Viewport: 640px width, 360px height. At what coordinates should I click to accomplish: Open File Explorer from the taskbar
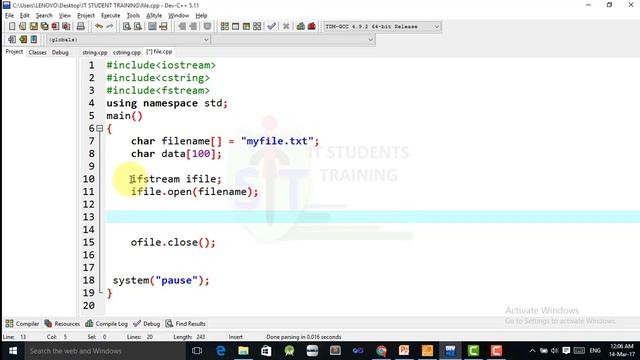pos(243,351)
